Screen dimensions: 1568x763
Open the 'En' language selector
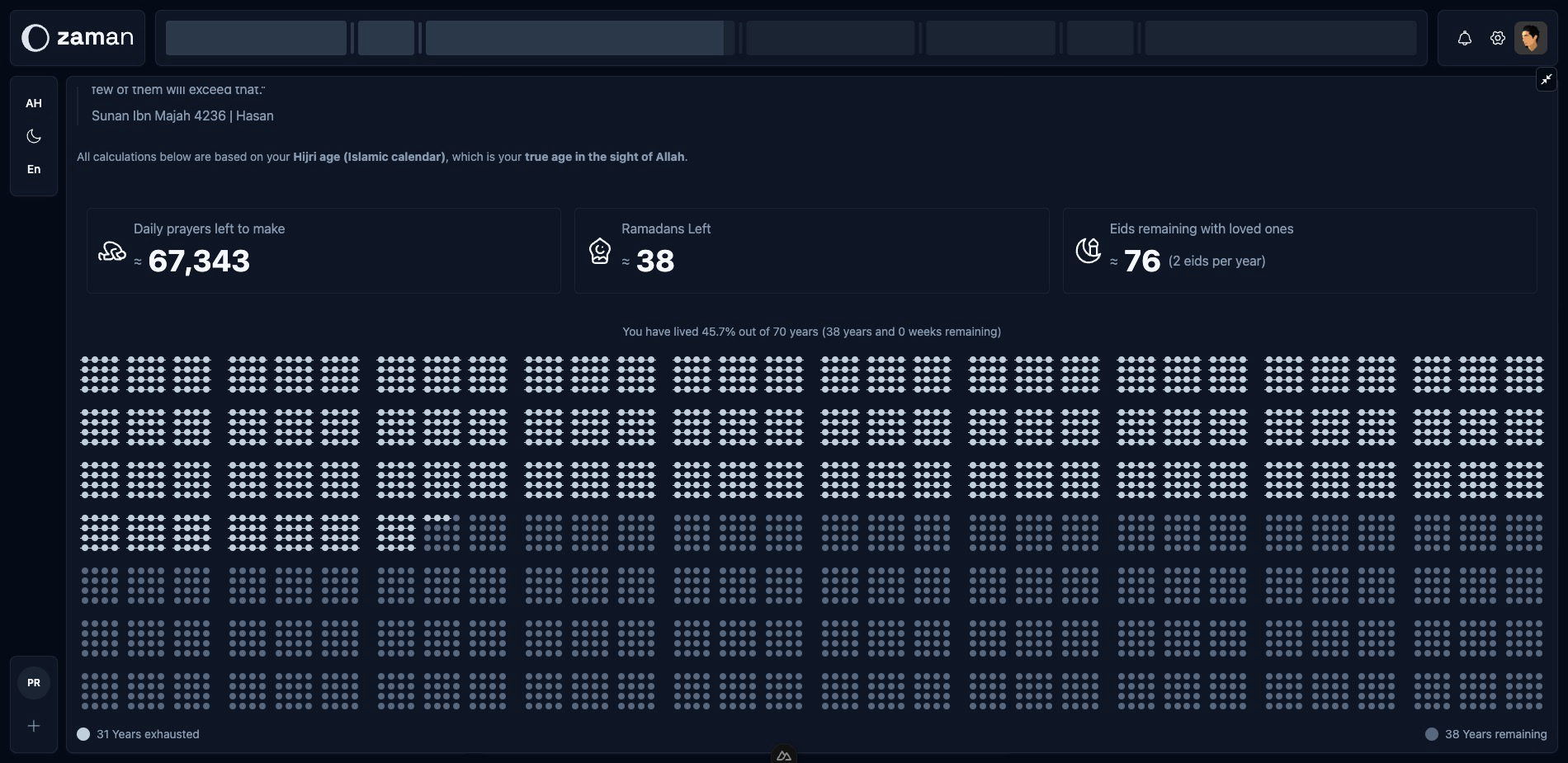34,169
